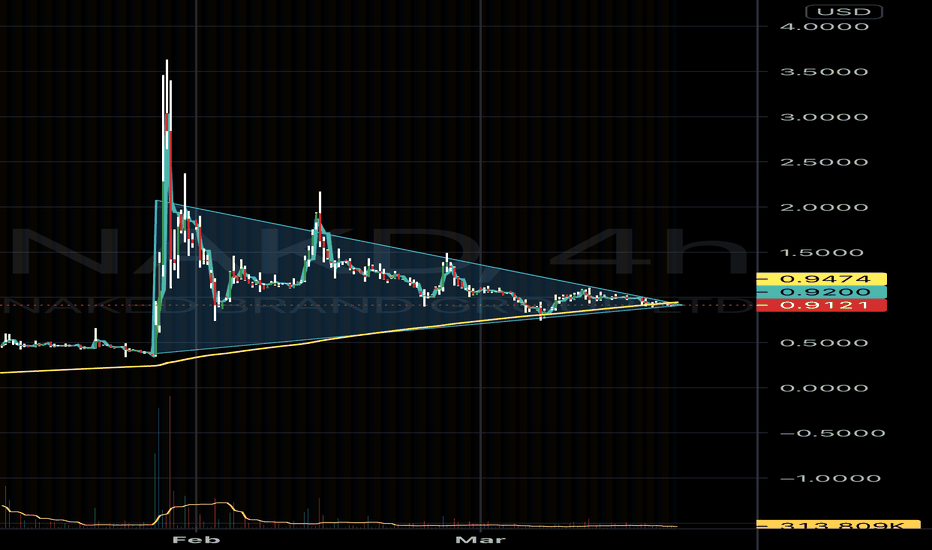The width and height of the screenshot is (932, 550).
Task: Select the yellow 0.9474 price label
Action: coord(821,279)
